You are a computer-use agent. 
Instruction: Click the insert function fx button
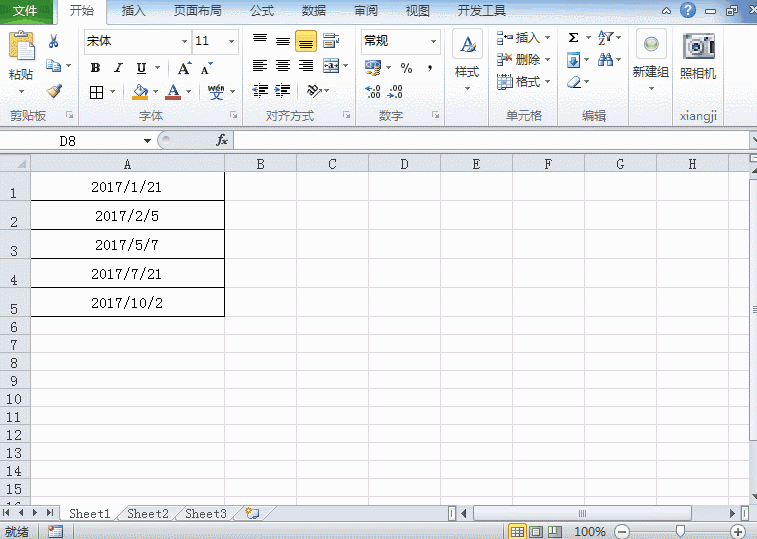pyautogui.click(x=222, y=141)
